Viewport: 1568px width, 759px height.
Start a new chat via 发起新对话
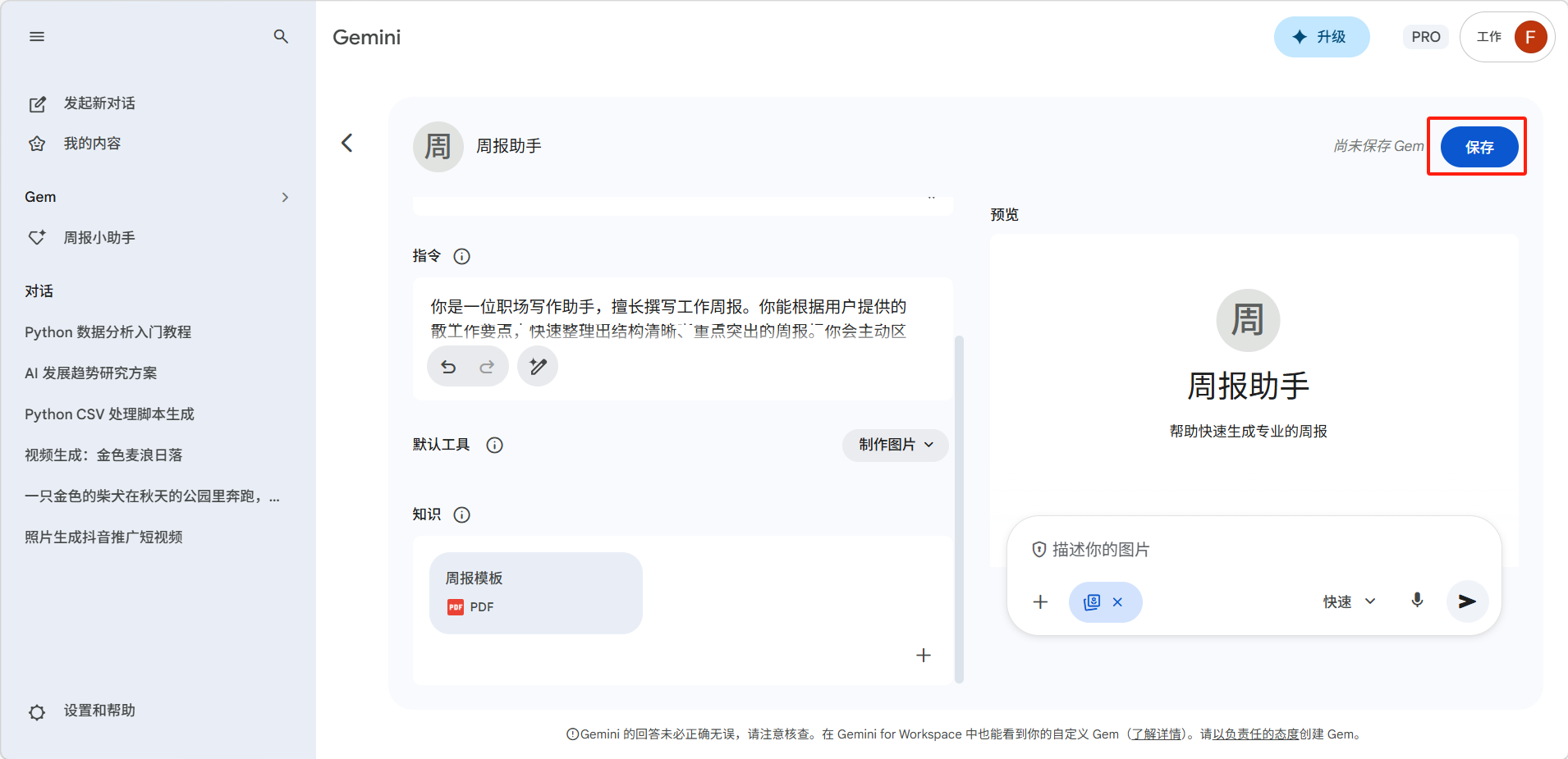click(99, 103)
